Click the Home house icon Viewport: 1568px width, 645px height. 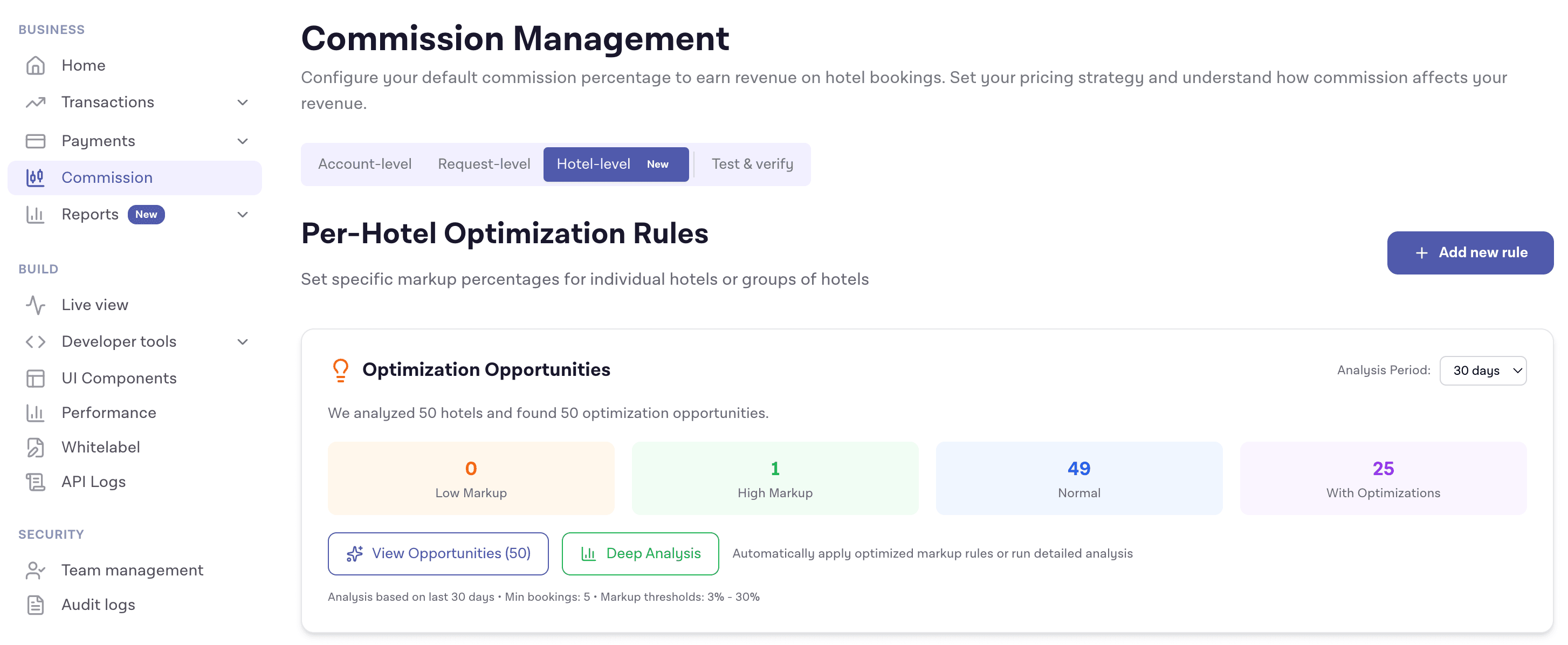pyautogui.click(x=35, y=65)
